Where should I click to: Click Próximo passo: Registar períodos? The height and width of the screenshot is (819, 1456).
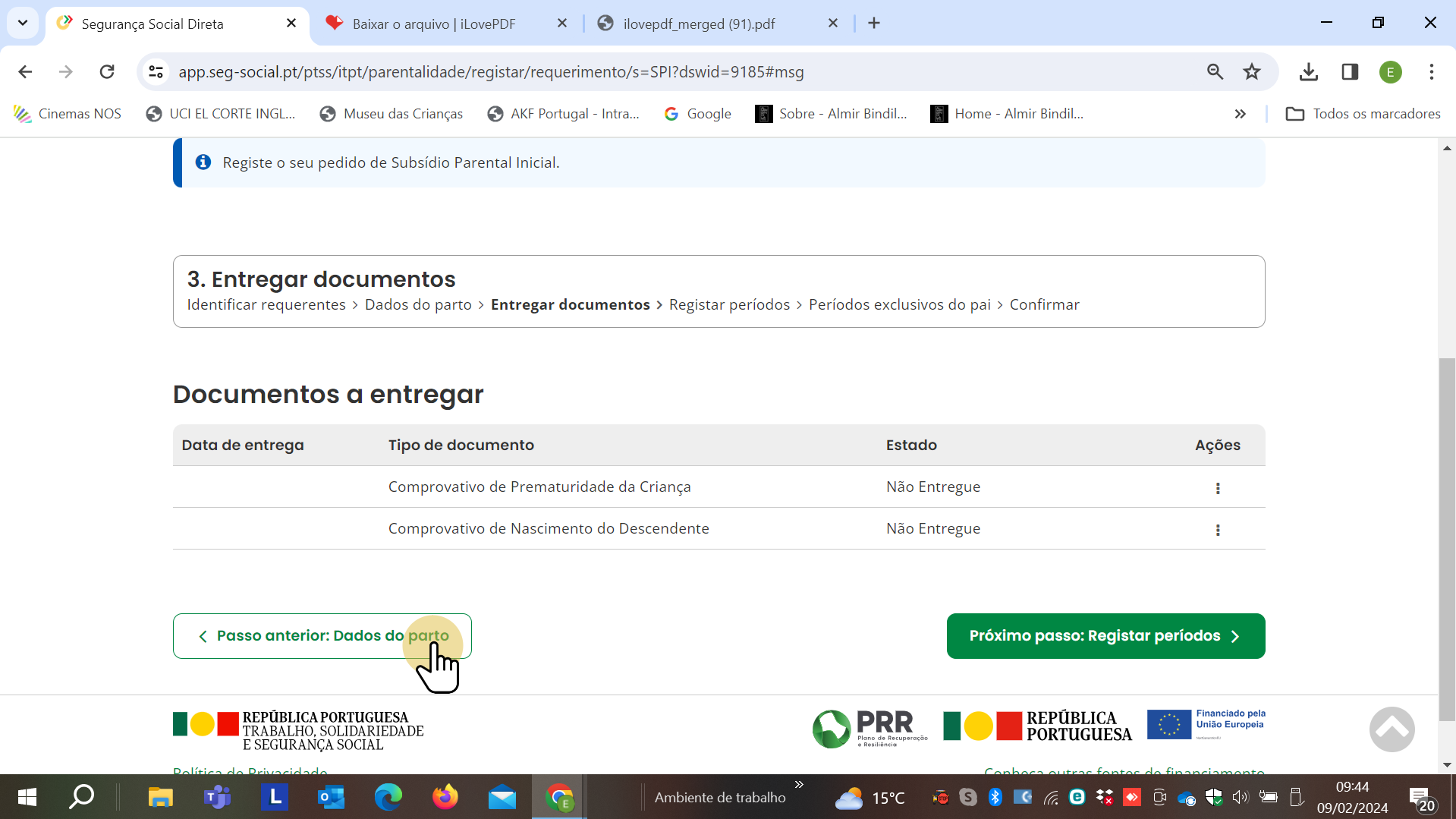tap(1105, 635)
